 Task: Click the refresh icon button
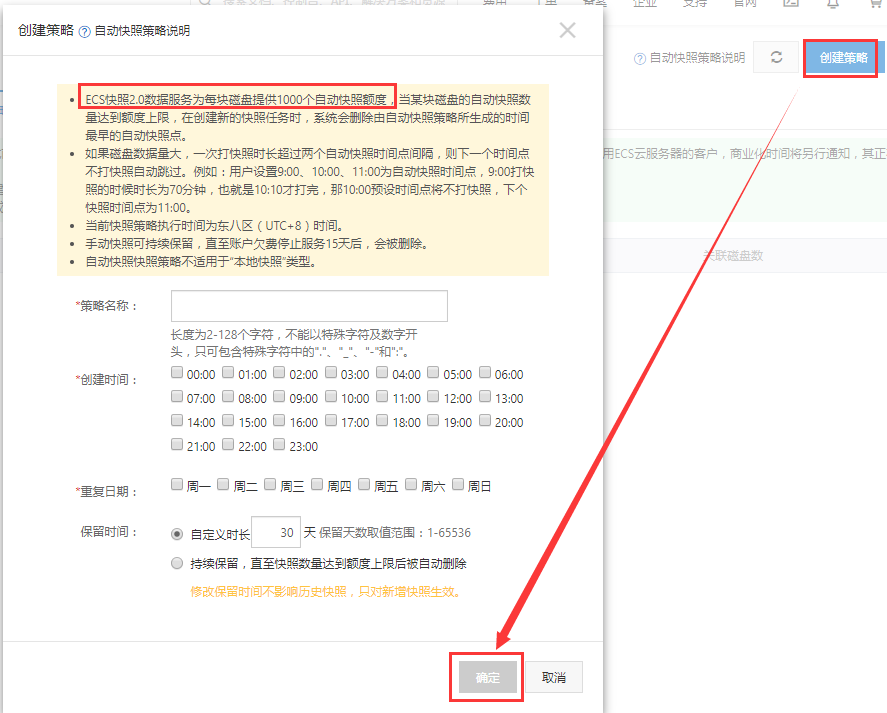pyautogui.click(x=776, y=58)
